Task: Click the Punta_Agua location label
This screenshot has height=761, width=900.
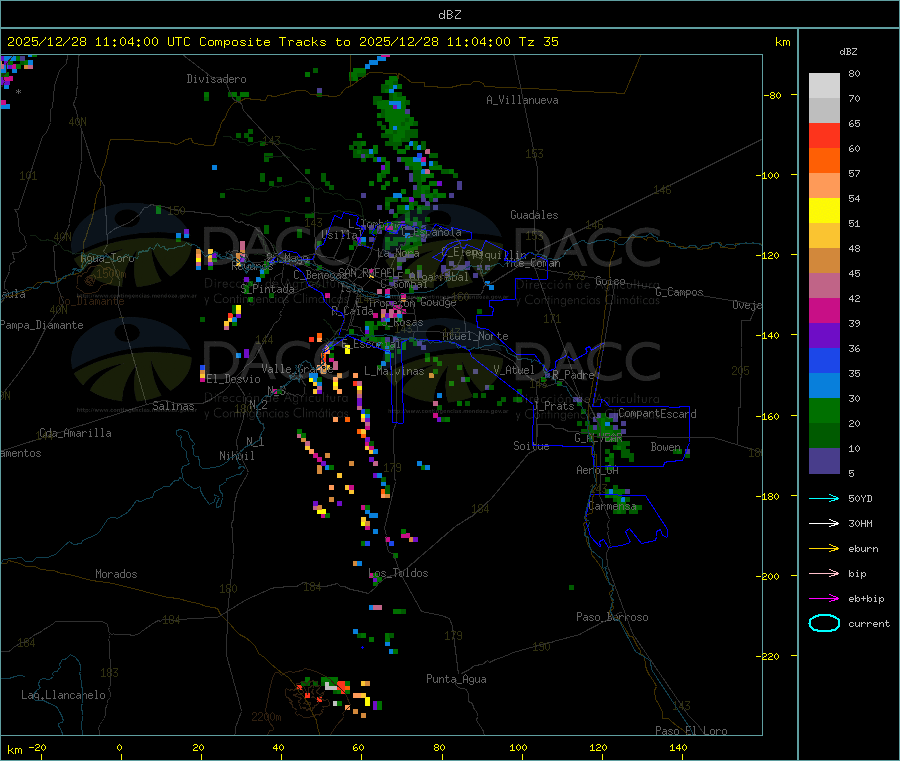Action: pyautogui.click(x=456, y=679)
